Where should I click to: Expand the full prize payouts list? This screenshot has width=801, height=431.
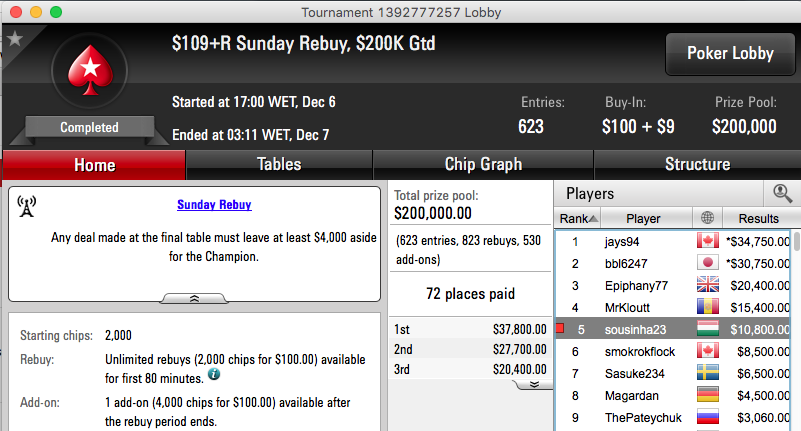tap(534, 385)
